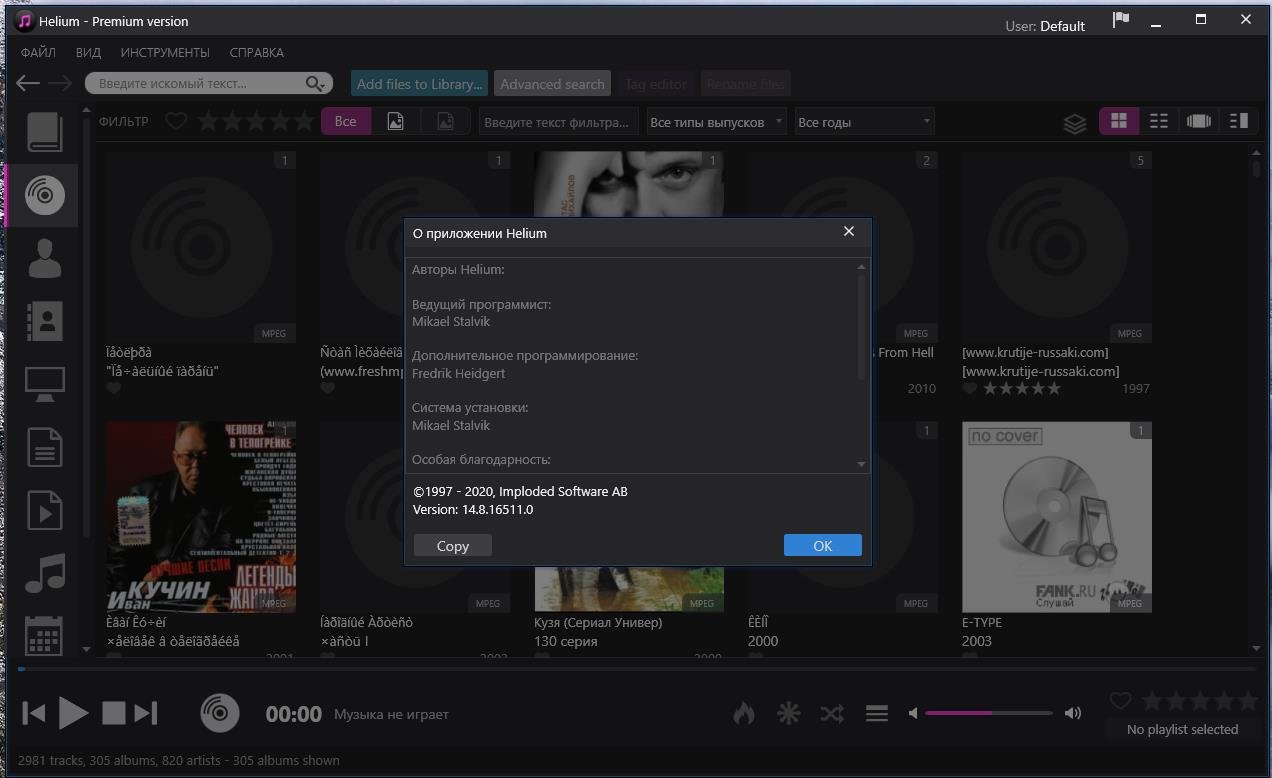Open the СПРАВКА menu
This screenshot has height=778, width=1272.
pos(257,52)
